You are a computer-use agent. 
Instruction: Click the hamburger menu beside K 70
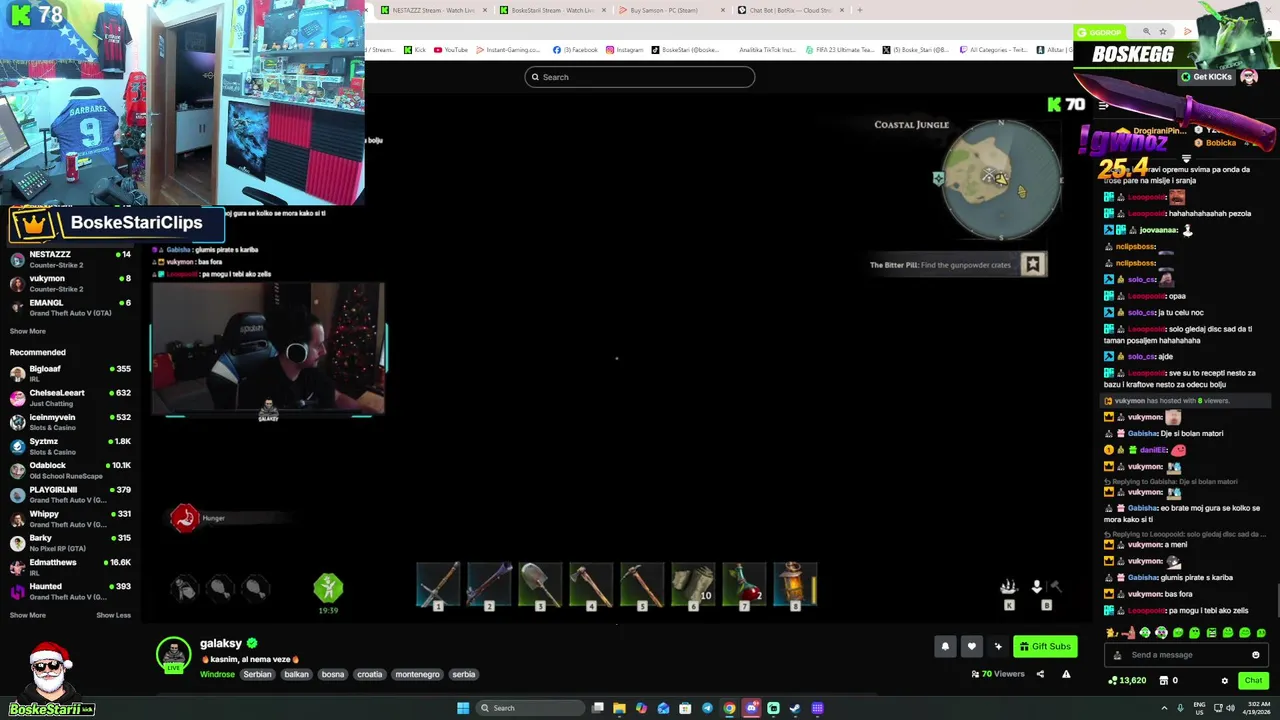(1103, 105)
